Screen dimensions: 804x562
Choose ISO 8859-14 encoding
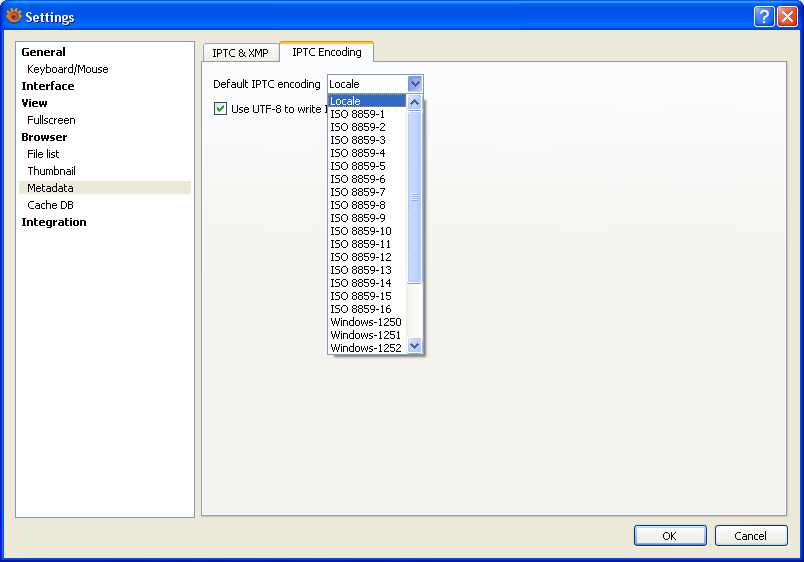(x=367, y=283)
